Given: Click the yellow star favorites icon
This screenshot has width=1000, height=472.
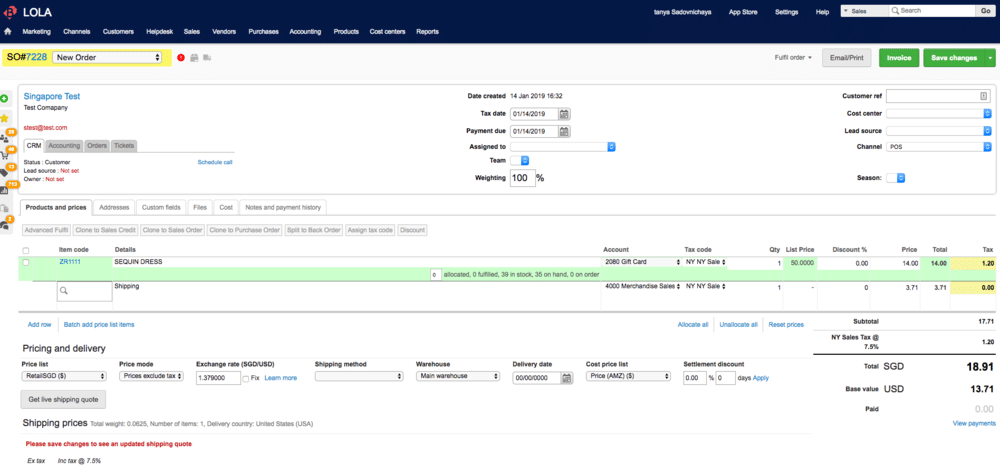Looking at the screenshot, I should [4, 118].
